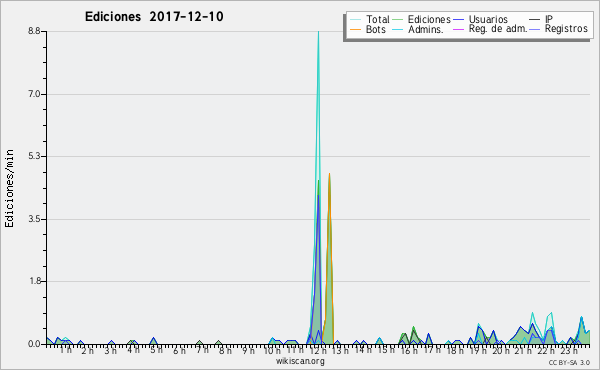Click the '3 h' x-axis label
The image size is (600, 370).
coord(111,351)
